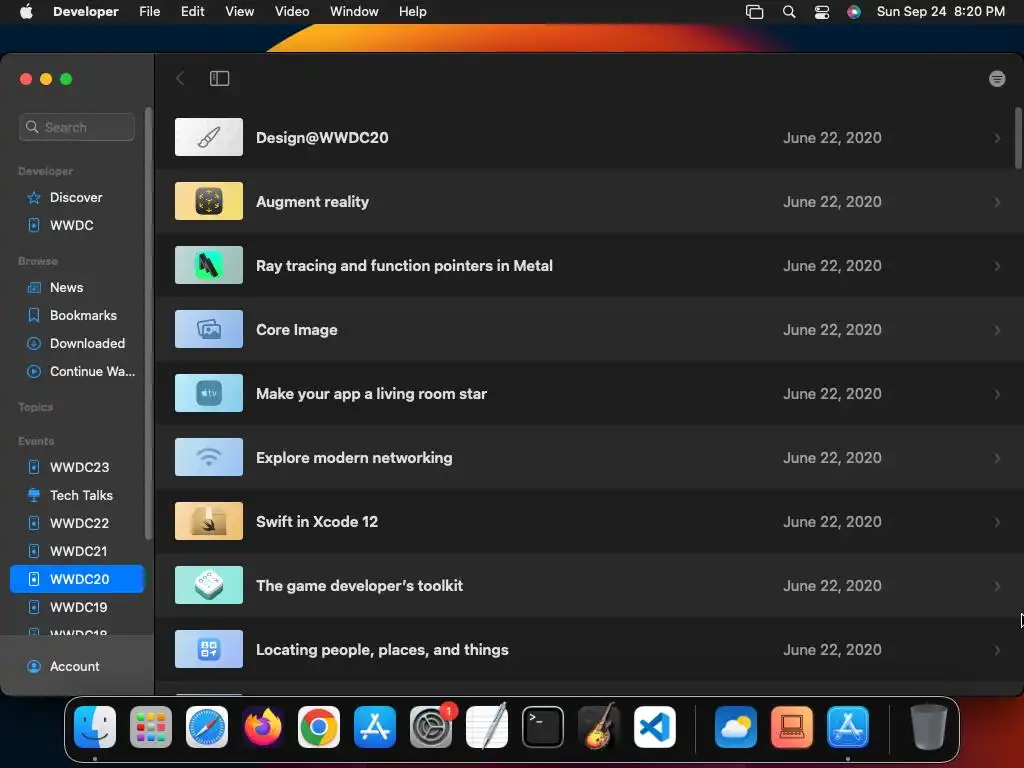Open Terminal from the Dock
The height and width of the screenshot is (768, 1024).
click(x=543, y=727)
